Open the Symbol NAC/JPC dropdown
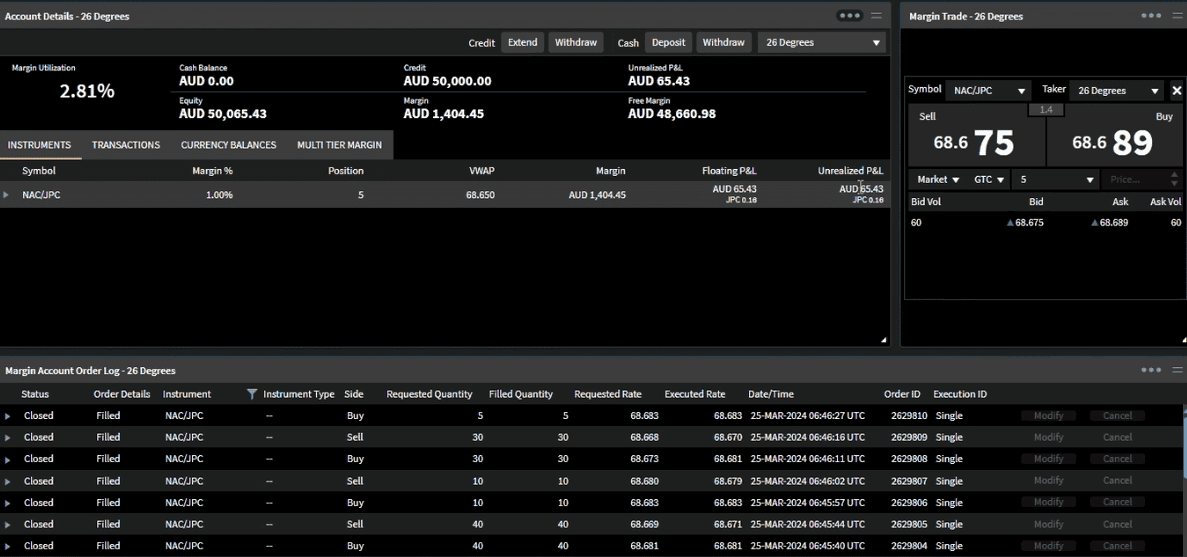1187x557 pixels. click(x=988, y=91)
